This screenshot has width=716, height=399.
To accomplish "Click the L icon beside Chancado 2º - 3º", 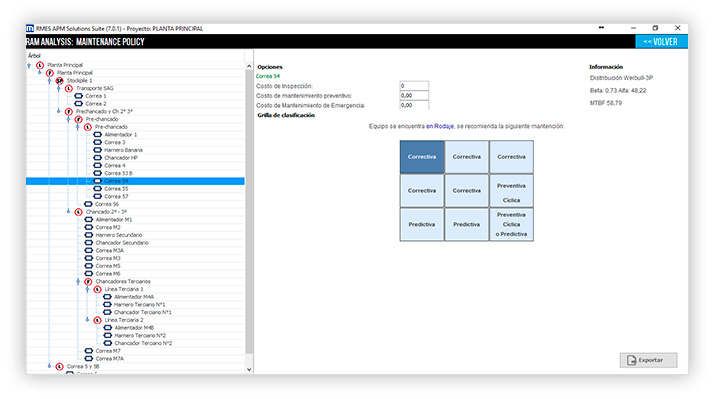I will tap(78, 212).
